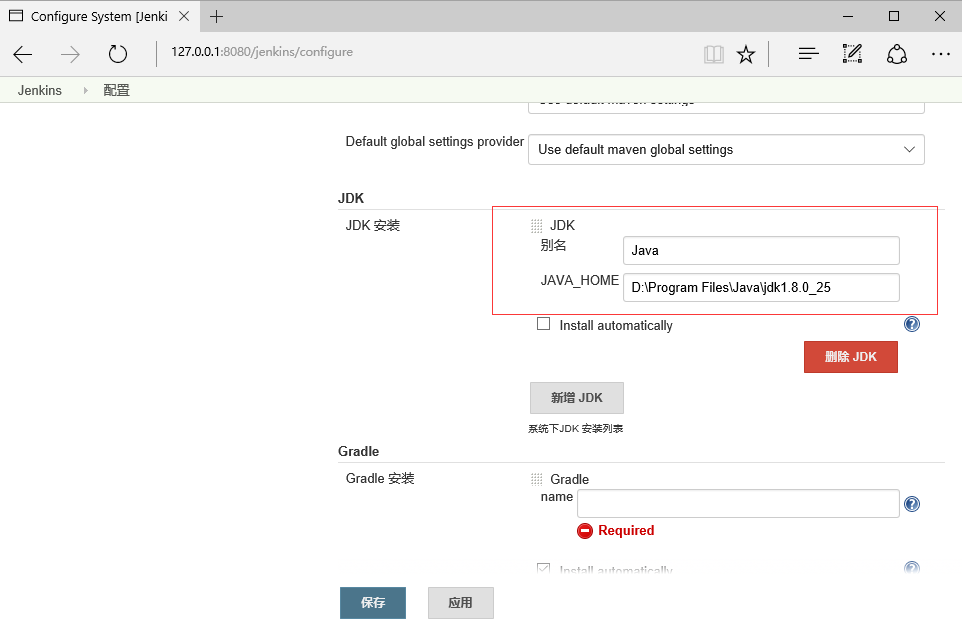Click the JDK 安装 label

point(372,225)
